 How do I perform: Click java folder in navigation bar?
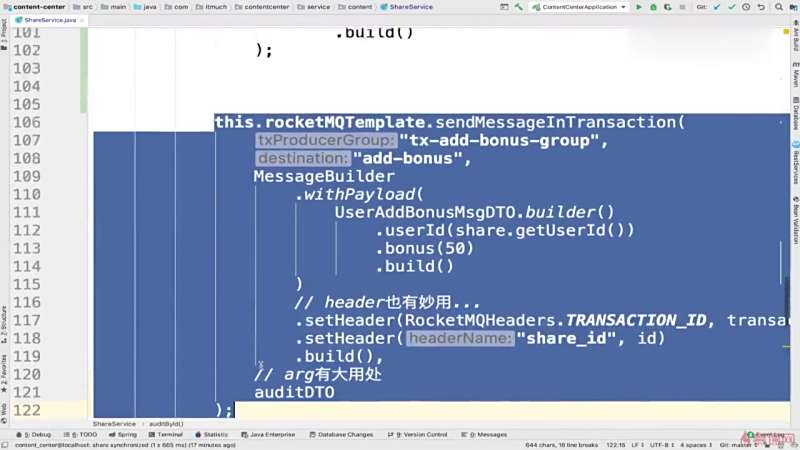(145, 7)
